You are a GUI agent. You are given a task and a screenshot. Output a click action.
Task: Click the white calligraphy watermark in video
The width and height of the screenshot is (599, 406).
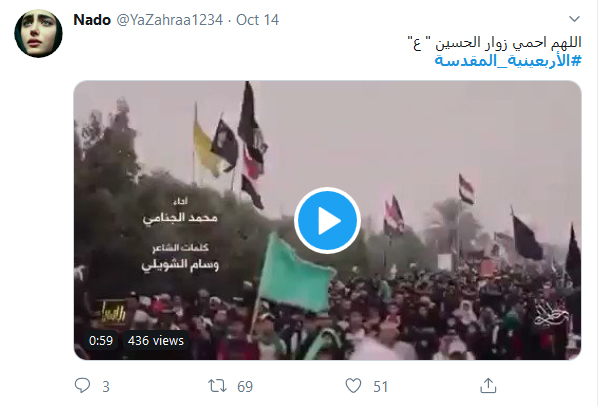click(x=552, y=313)
